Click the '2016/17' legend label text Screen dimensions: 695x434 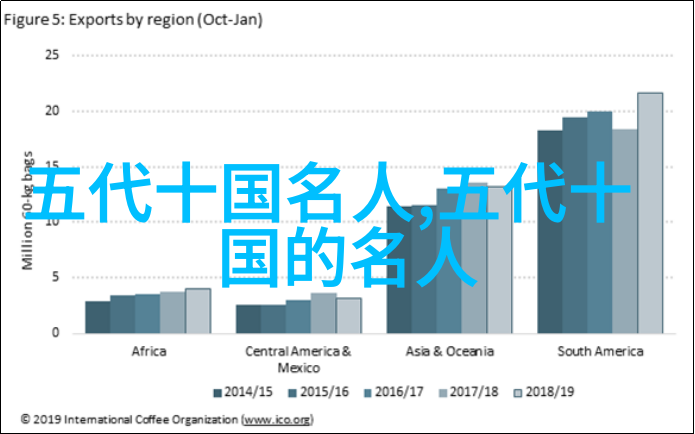pyautogui.click(x=399, y=392)
